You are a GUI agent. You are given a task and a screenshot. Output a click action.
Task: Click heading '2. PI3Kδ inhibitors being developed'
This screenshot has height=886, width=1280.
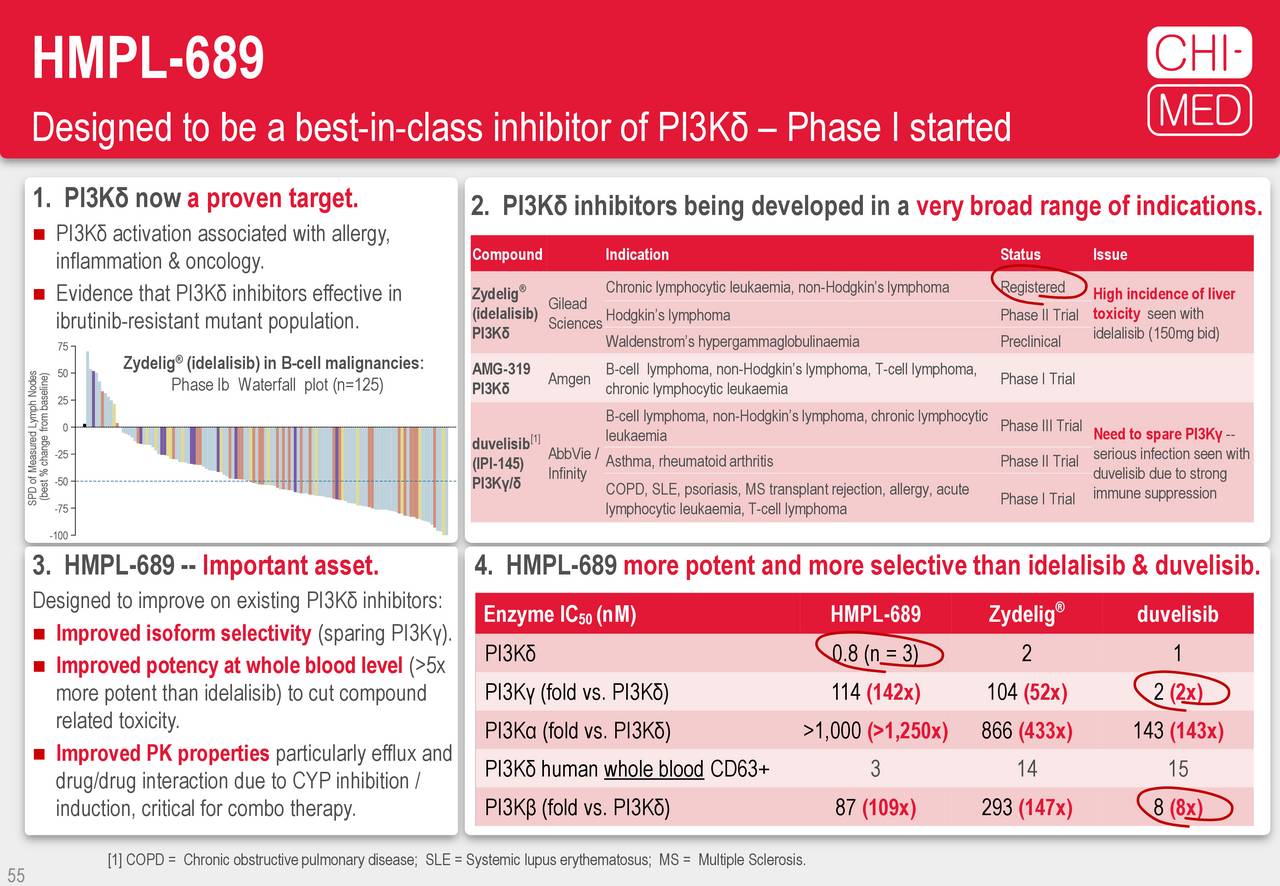click(x=866, y=207)
